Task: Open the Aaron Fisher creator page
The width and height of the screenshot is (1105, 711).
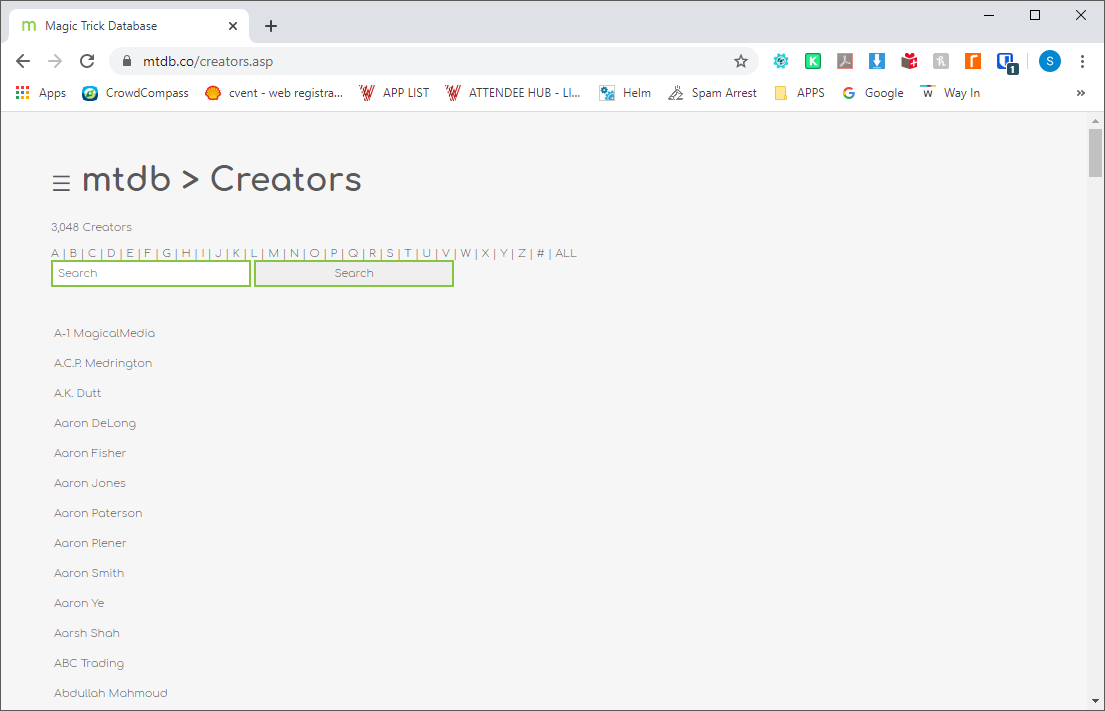Action: click(x=90, y=453)
